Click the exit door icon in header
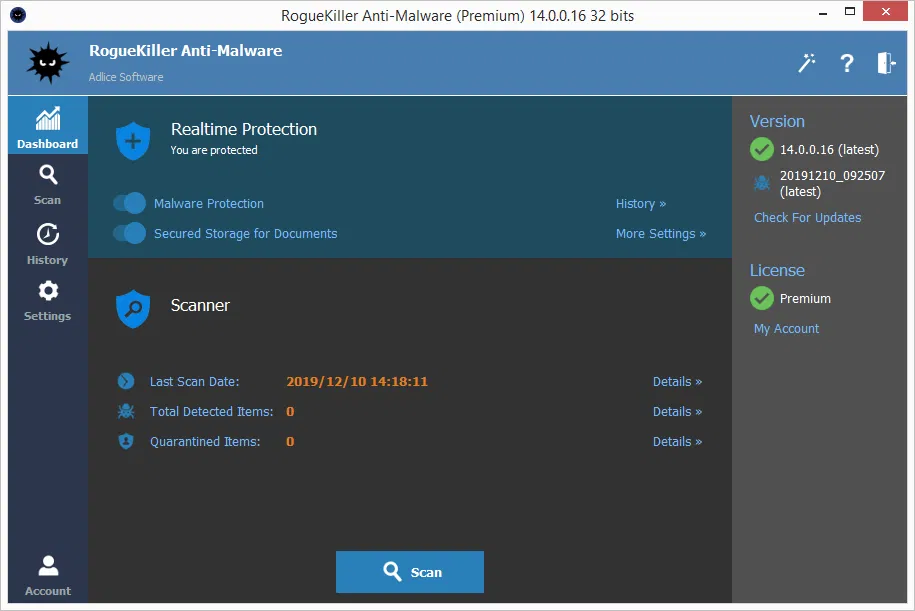The height and width of the screenshot is (611, 915). [x=886, y=62]
